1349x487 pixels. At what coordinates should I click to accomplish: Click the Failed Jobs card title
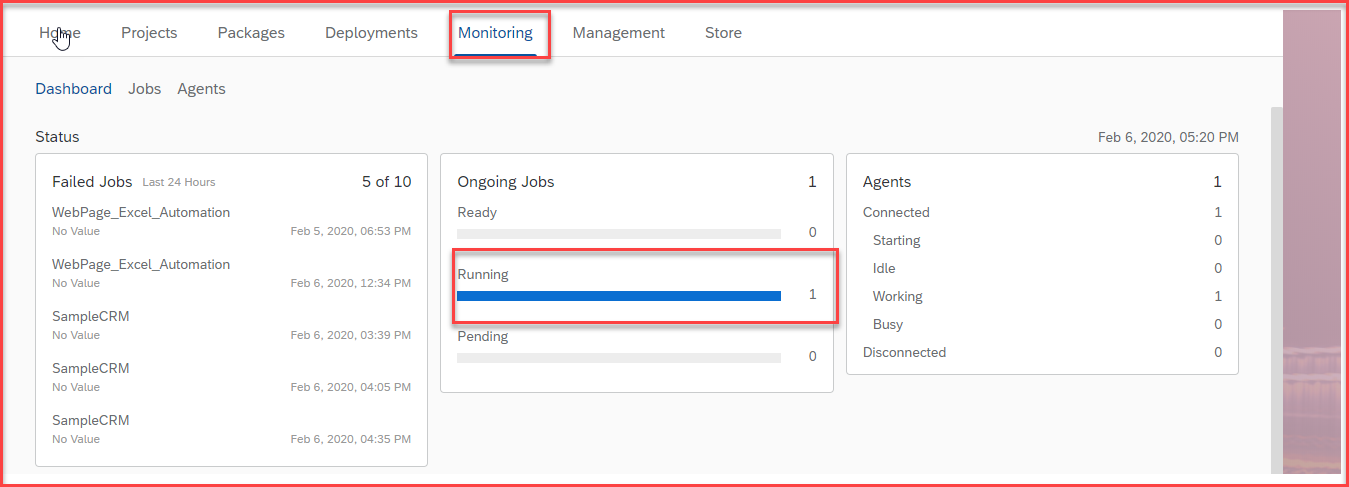92,182
